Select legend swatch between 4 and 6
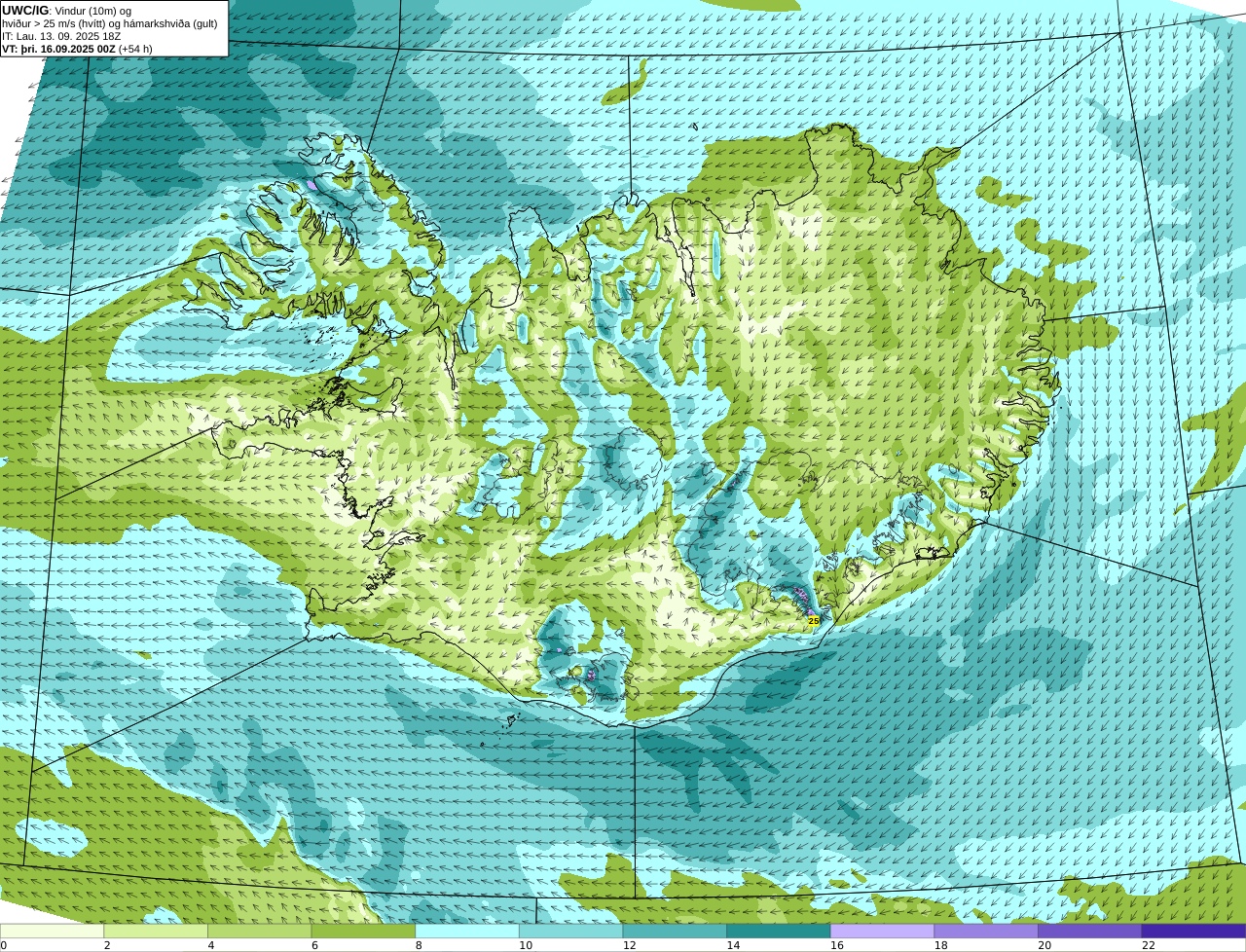This screenshot has width=1246, height=952. point(260,931)
